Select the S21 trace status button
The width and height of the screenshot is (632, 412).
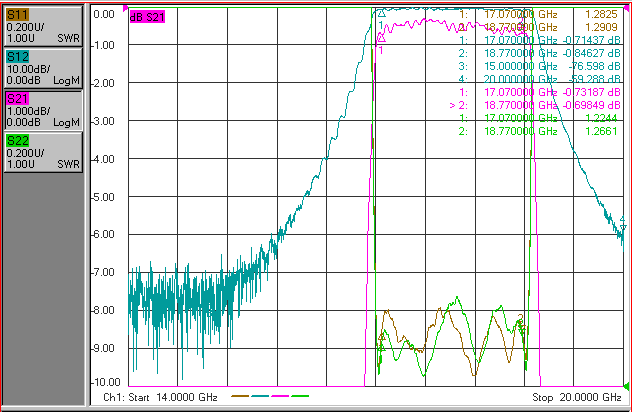[x=43, y=110]
